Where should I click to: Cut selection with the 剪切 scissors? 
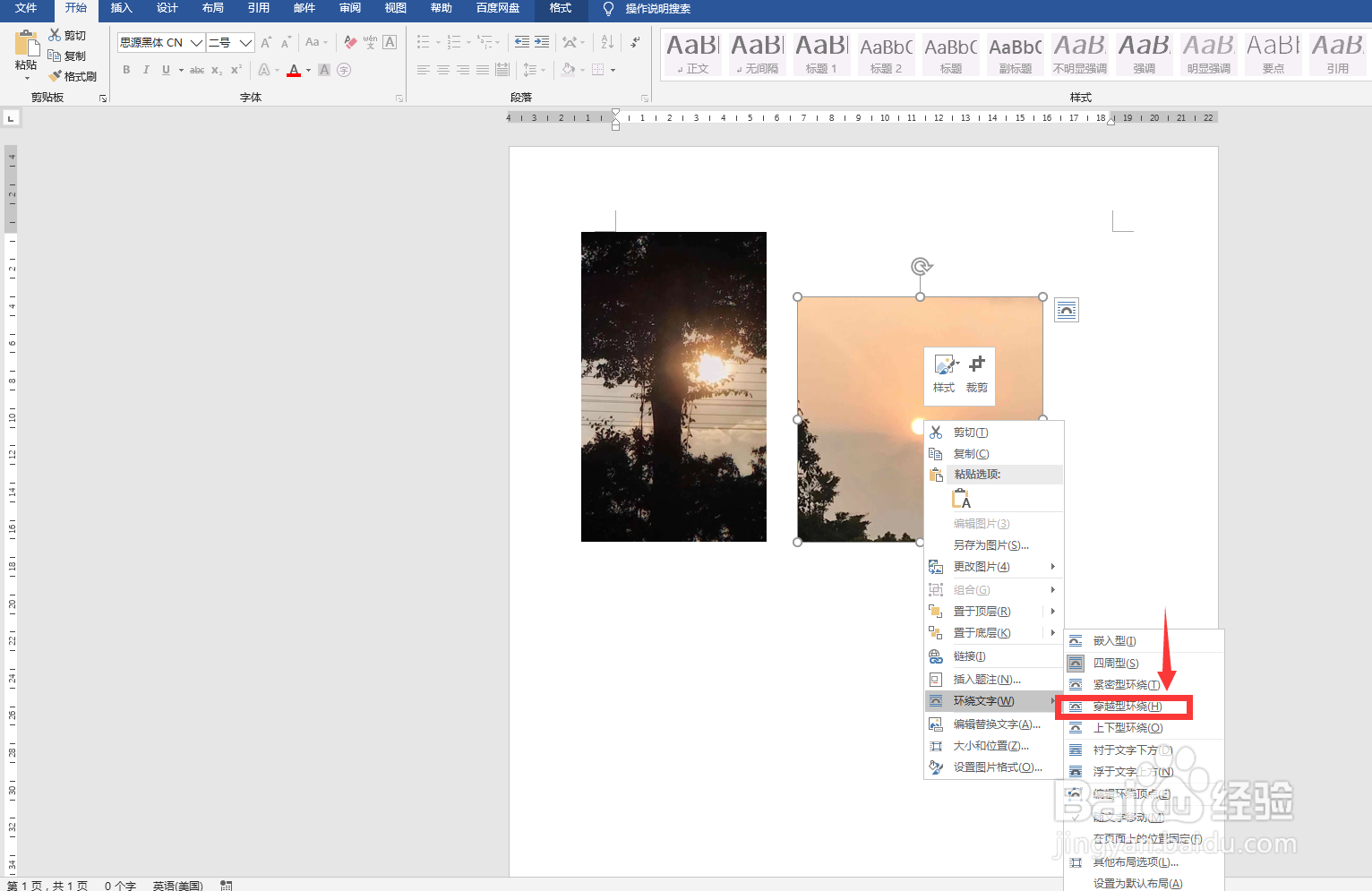pyautogui.click(x=67, y=35)
